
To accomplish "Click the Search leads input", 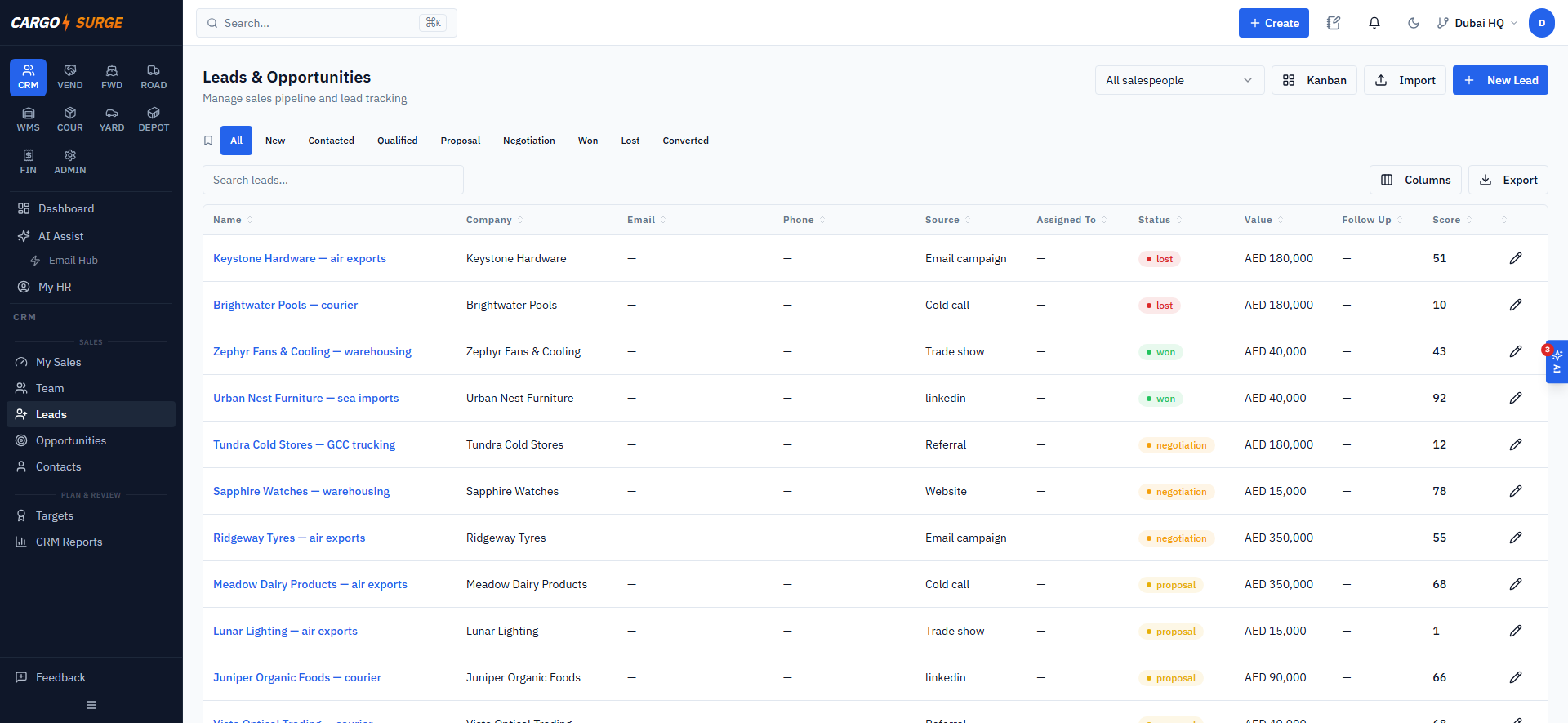I will (x=332, y=180).
